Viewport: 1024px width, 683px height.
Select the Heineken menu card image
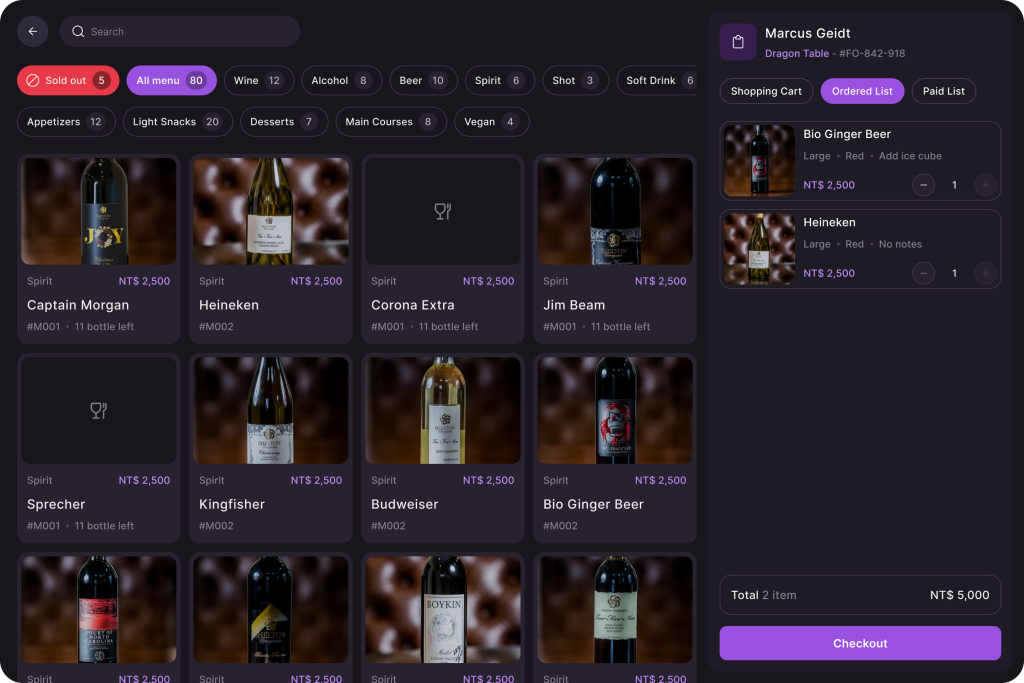(x=271, y=211)
